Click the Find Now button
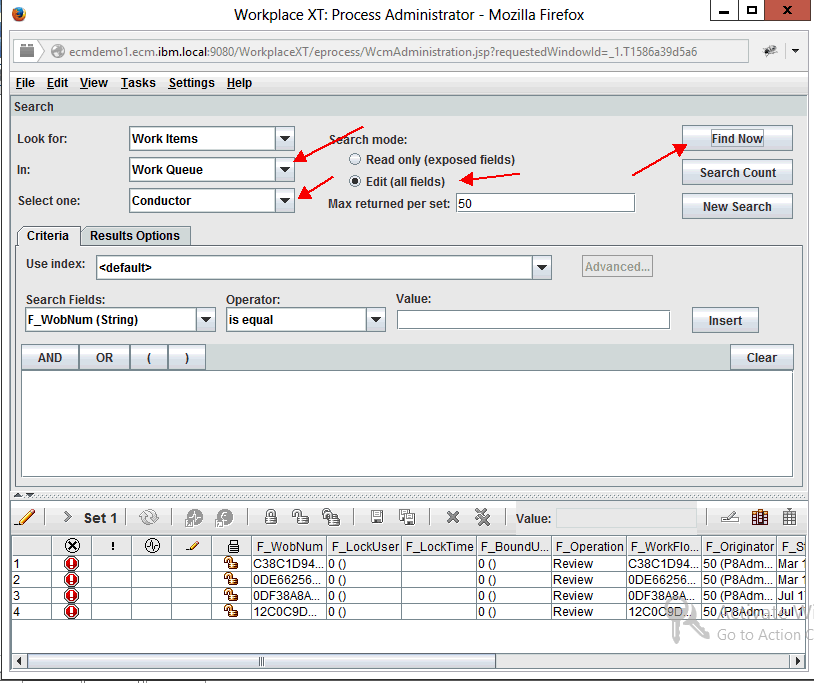Image resolution: width=814 pixels, height=683 pixels. click(737, 139)
